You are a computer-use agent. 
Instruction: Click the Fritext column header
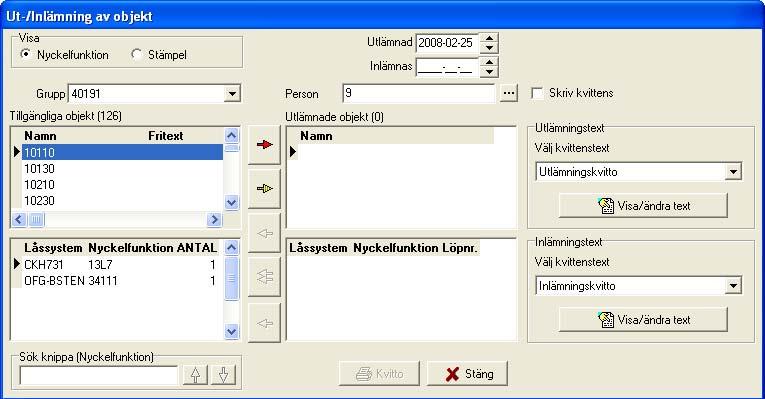[166, 136]
